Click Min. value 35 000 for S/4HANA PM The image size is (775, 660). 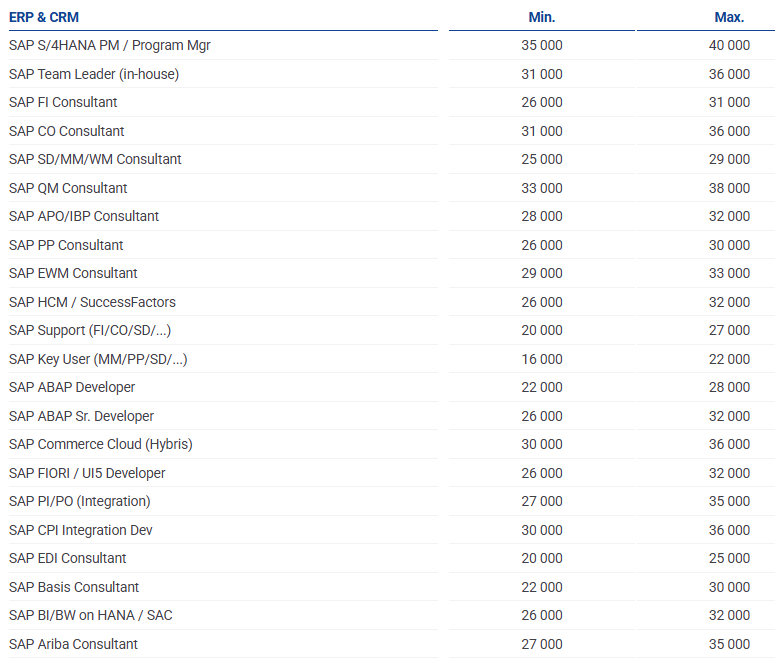click(x=542, y=45)
